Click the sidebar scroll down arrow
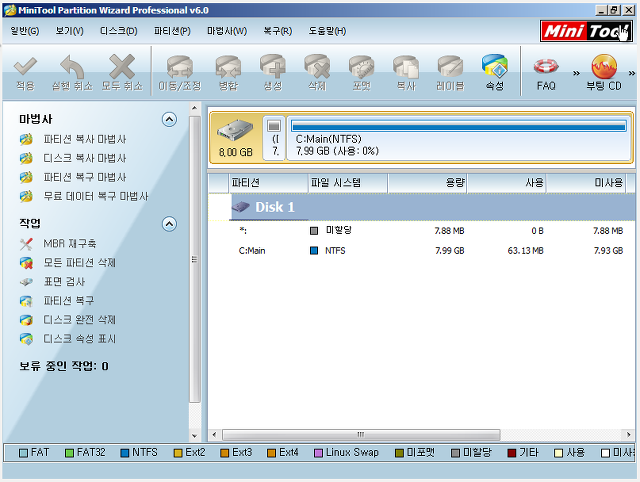The image size is (640, 482). 195,436
